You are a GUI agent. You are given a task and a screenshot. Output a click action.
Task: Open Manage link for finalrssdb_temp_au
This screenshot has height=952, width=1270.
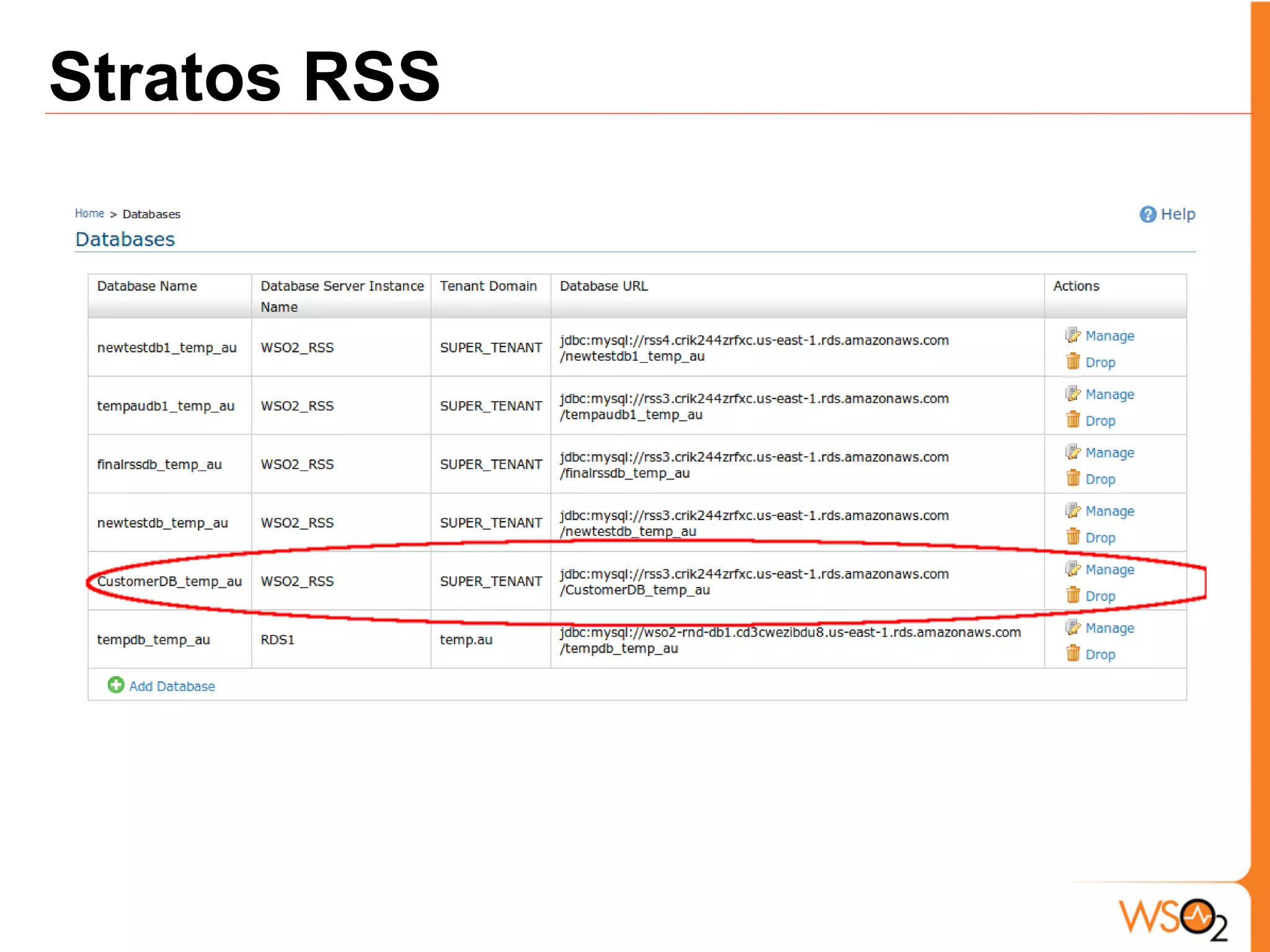coord(1109,453)
